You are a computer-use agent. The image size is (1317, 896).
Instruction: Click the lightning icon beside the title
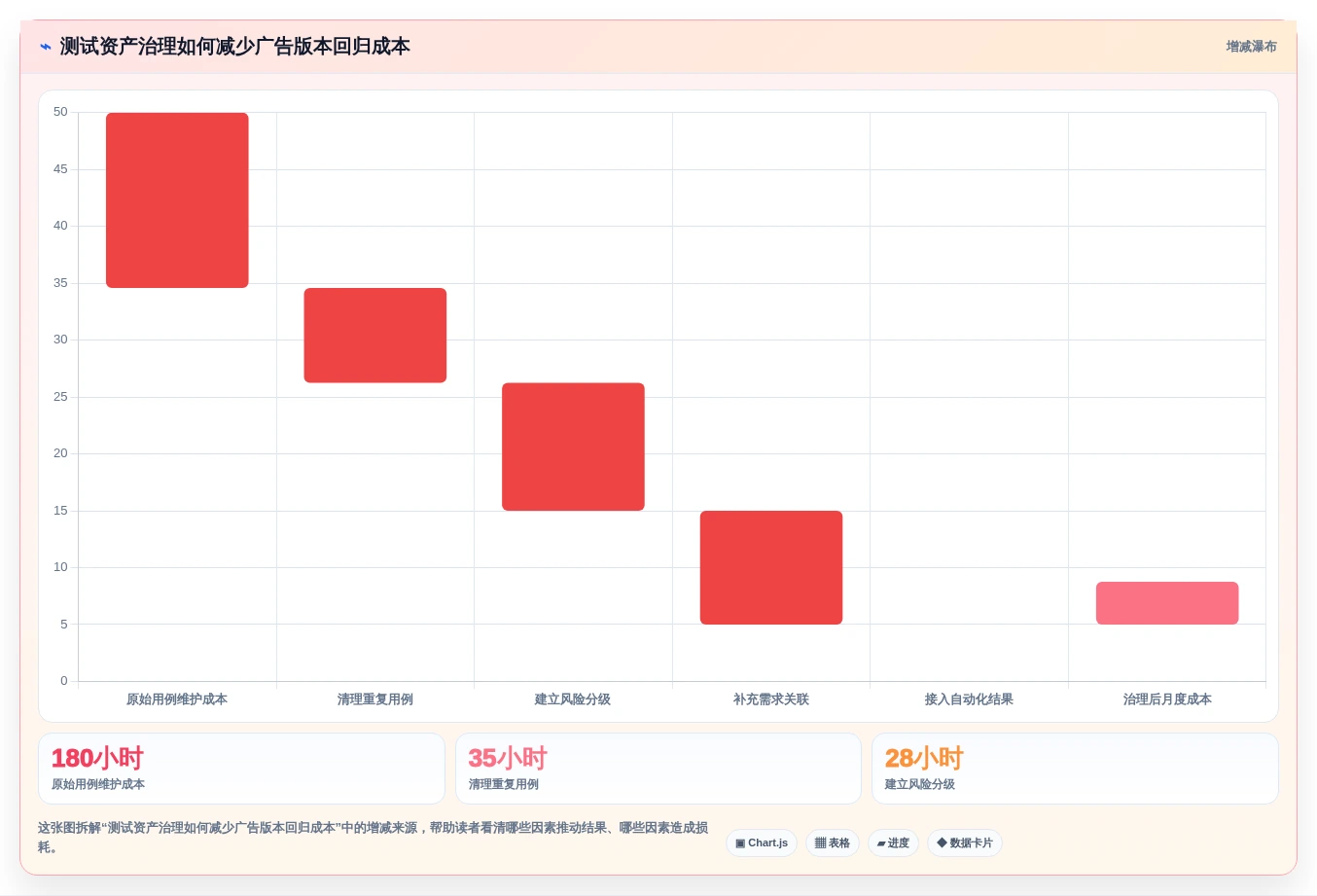(46, 47)
